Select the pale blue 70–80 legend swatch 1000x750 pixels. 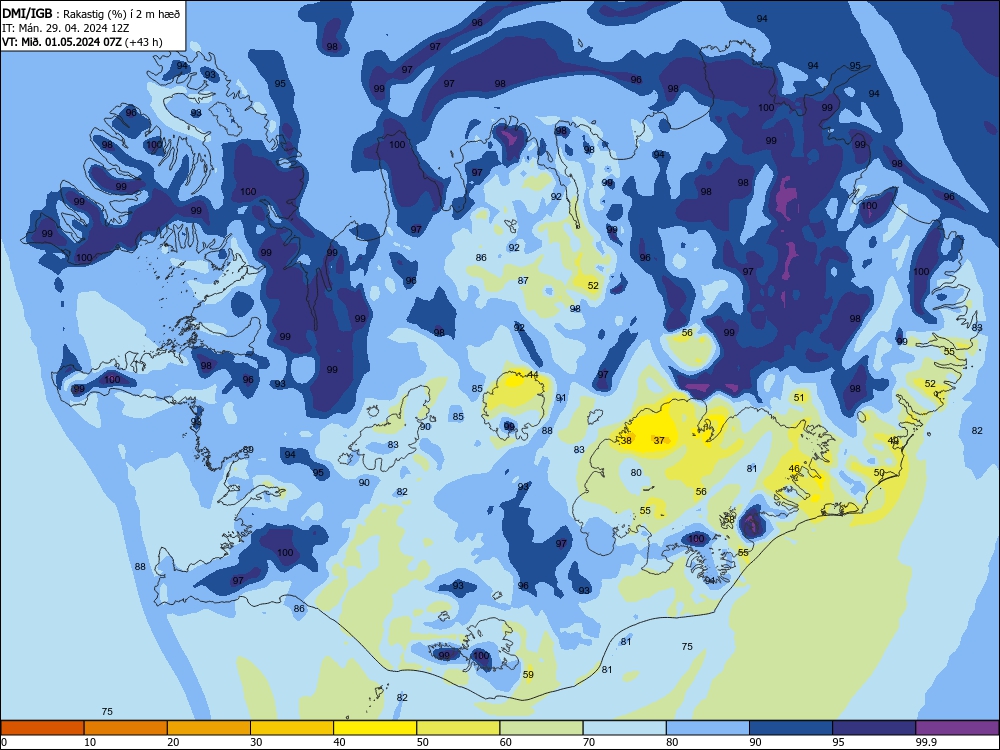[624, 728]
